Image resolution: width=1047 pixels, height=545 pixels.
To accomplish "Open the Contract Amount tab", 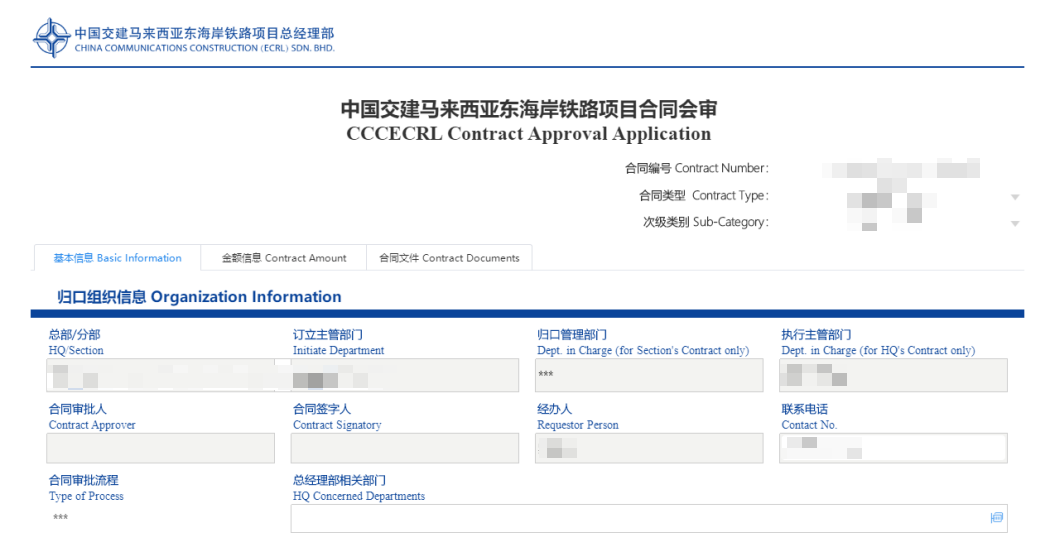I will tap(284, 258).
